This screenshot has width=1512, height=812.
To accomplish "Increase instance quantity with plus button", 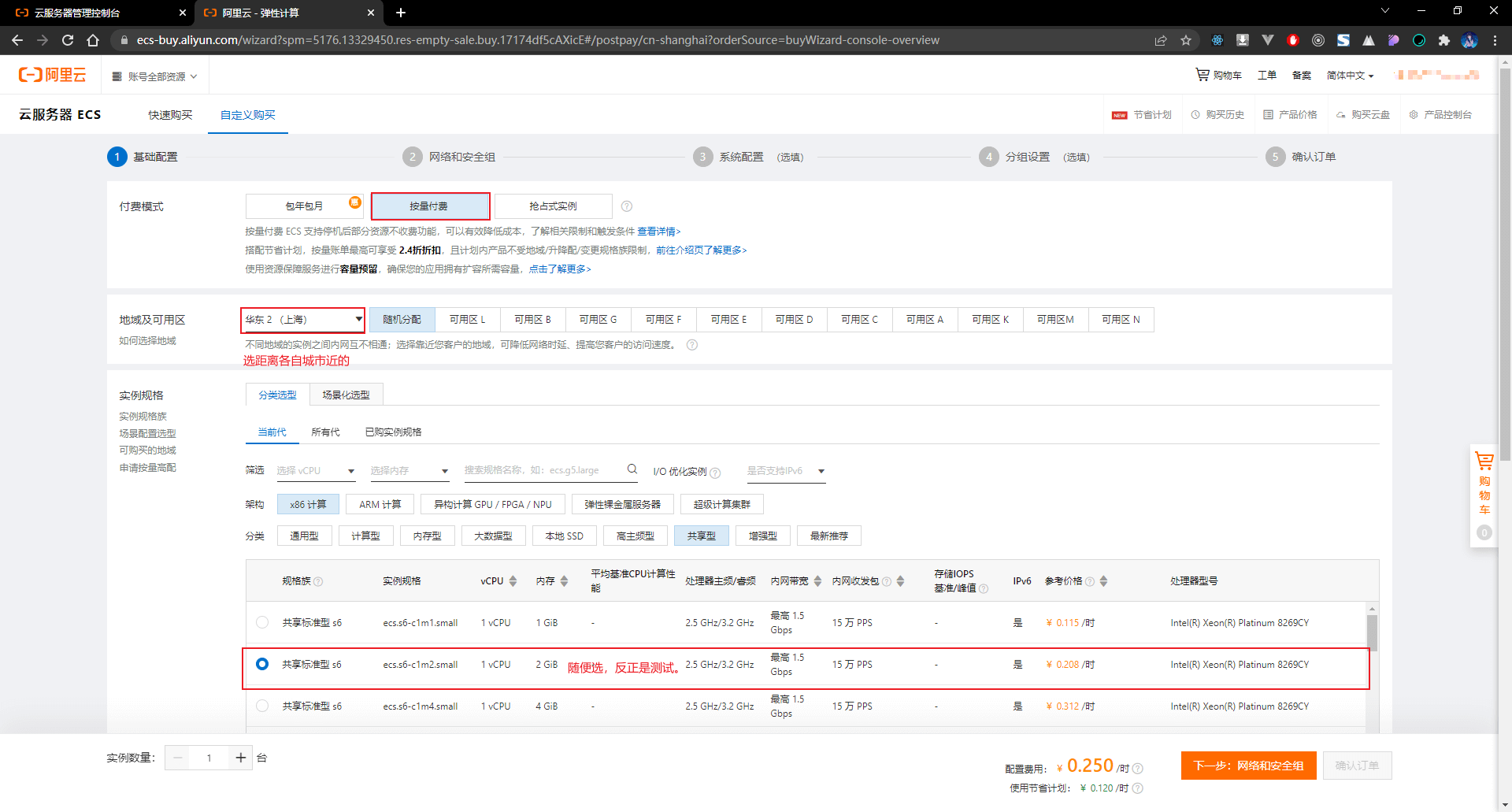I will tap(240, 758).
